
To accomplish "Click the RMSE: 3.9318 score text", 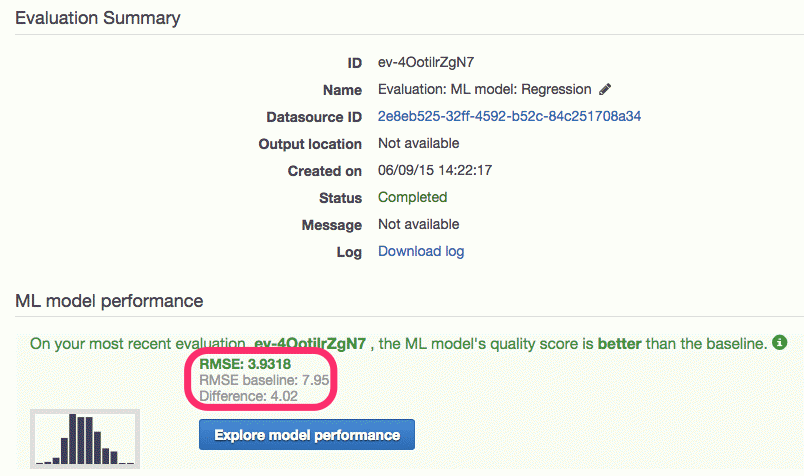I will pos(245,364).
